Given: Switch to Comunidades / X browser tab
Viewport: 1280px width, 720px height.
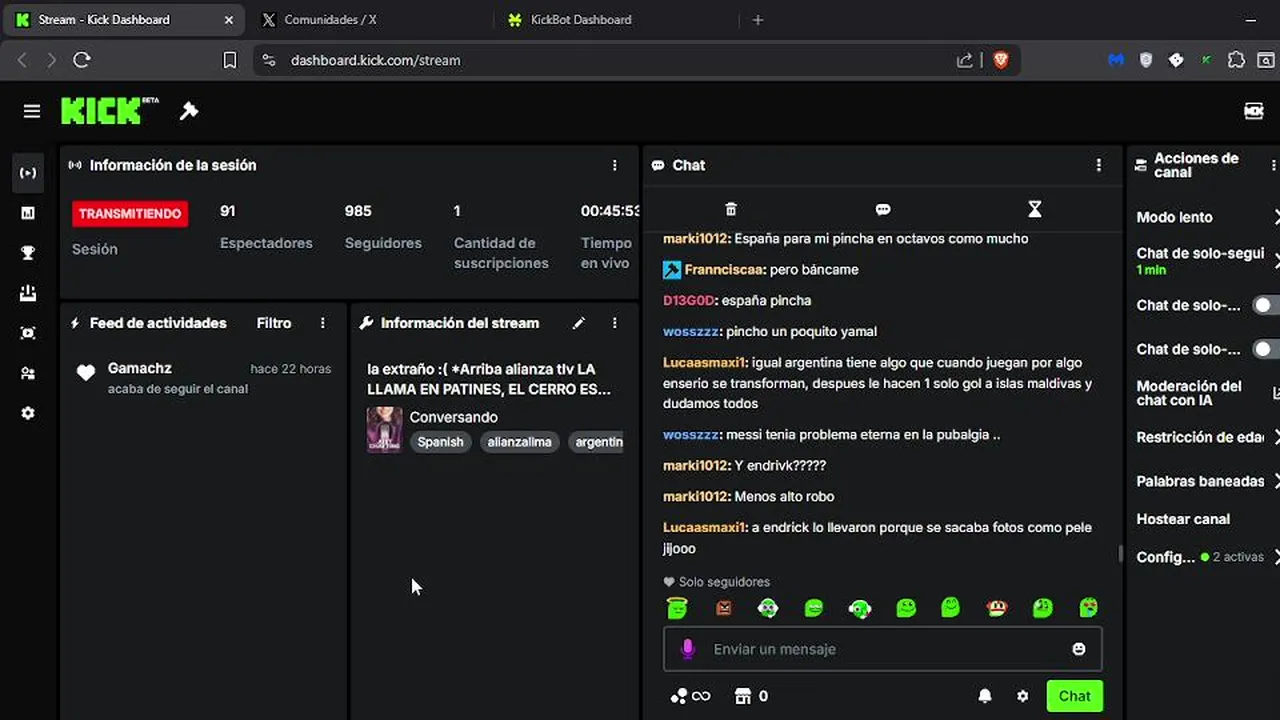Looking at the screenshot, I should coord(370,20).
